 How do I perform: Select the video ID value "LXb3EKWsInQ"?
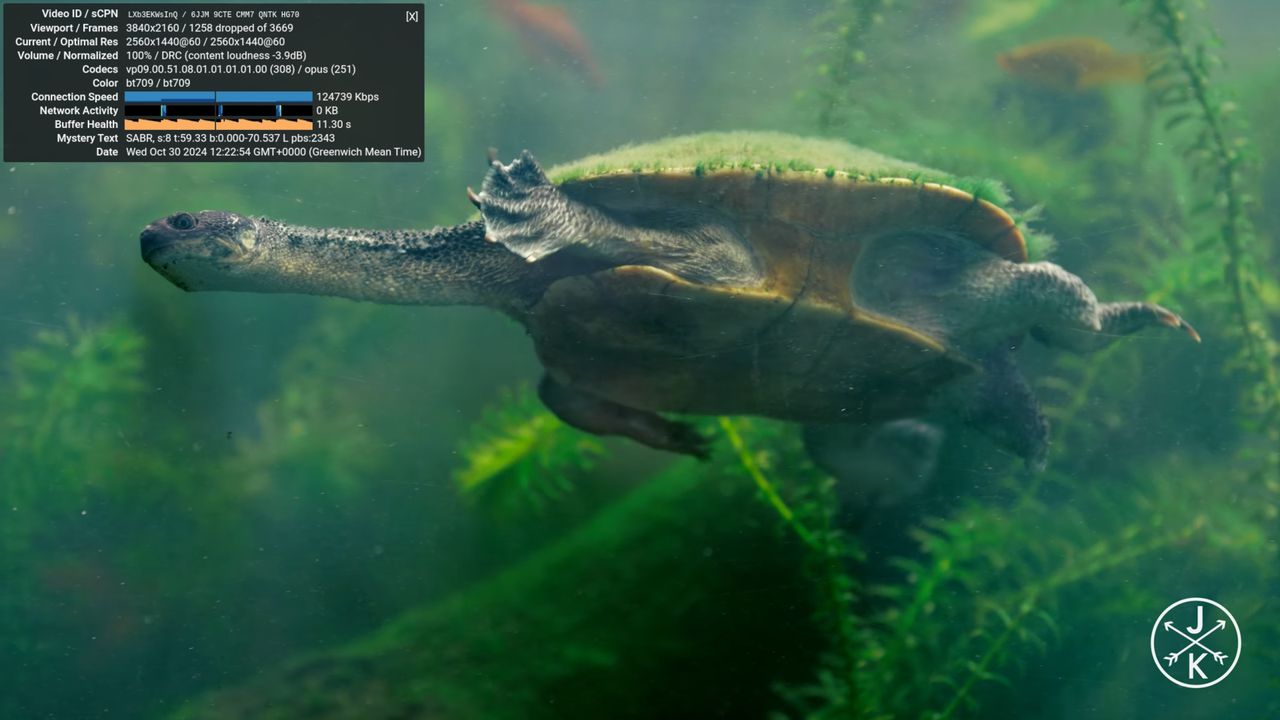click(155, 15)
